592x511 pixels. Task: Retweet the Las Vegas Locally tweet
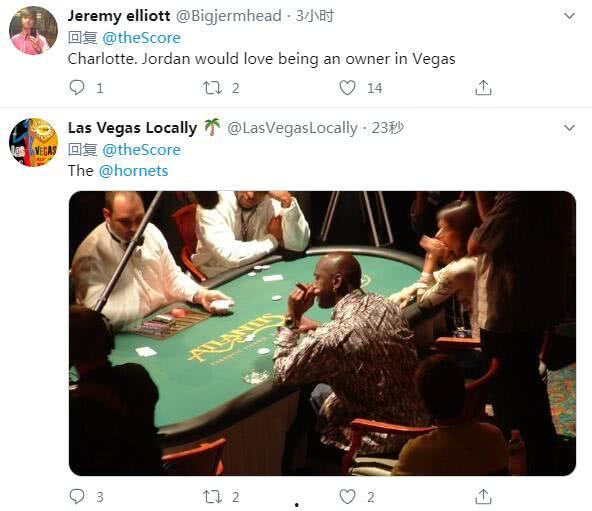click(x=212, y=497)
